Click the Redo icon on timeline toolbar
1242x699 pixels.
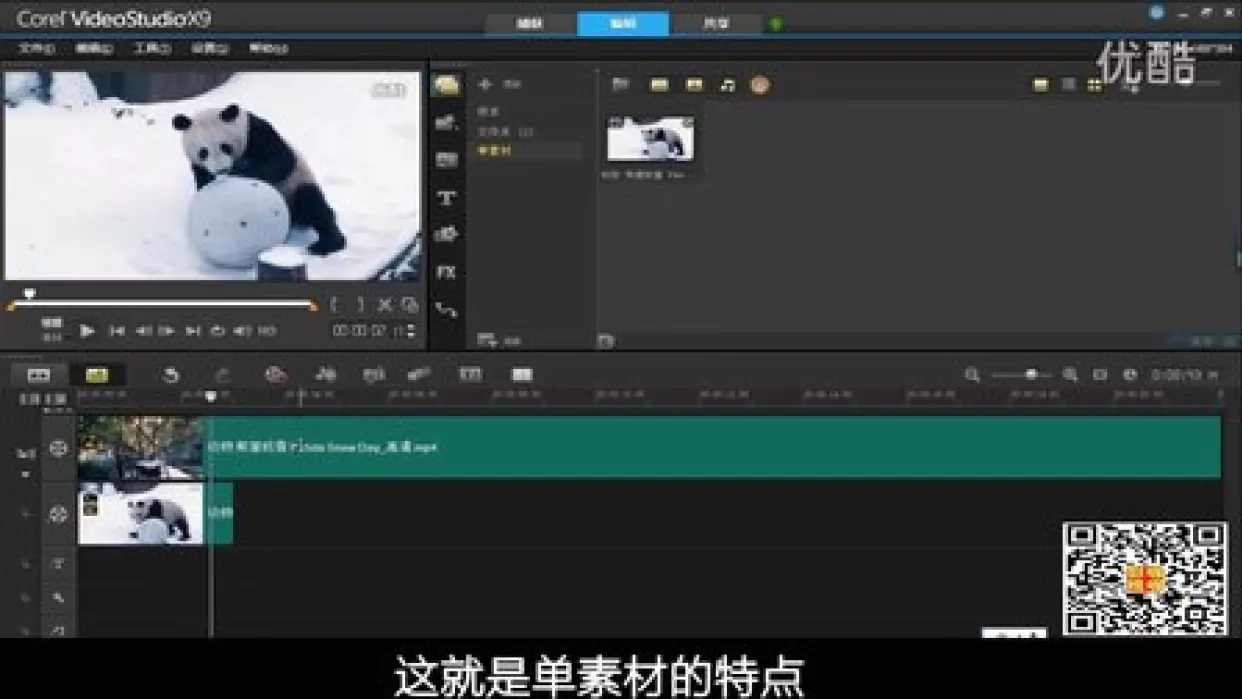[220, 374]
